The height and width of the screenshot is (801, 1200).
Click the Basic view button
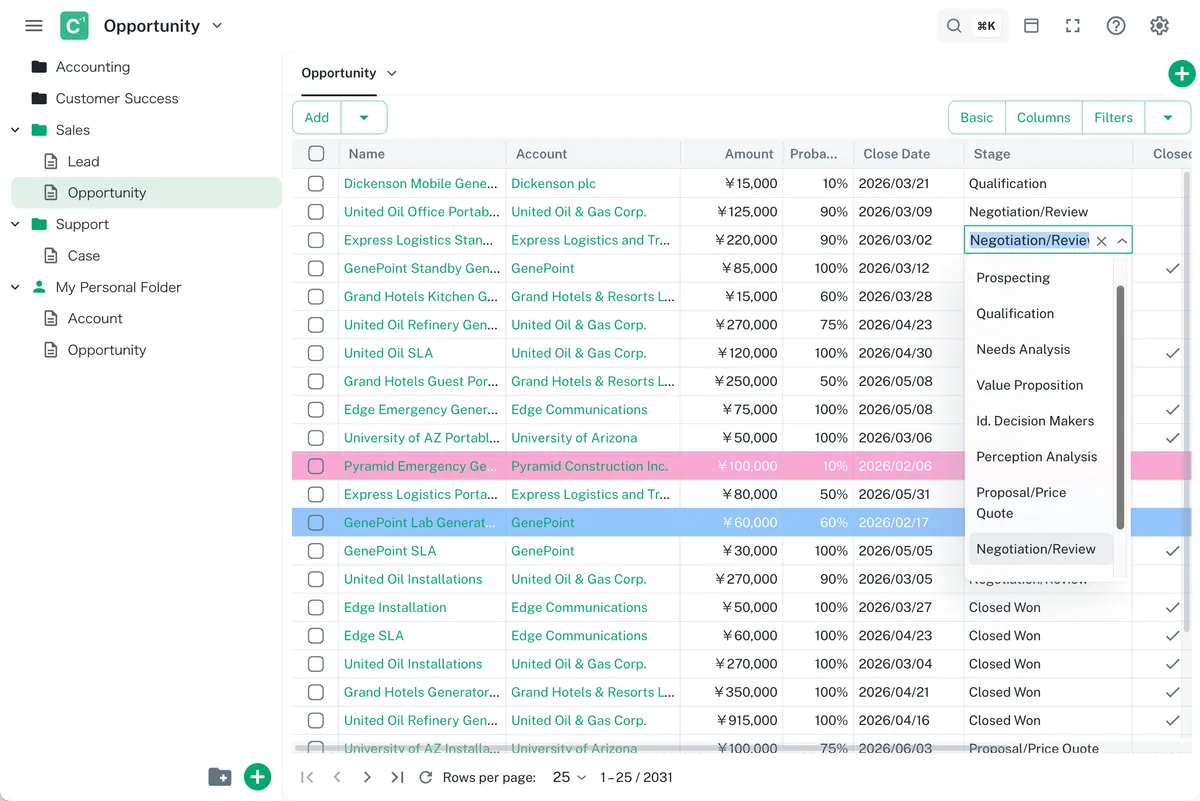[976, 117]
